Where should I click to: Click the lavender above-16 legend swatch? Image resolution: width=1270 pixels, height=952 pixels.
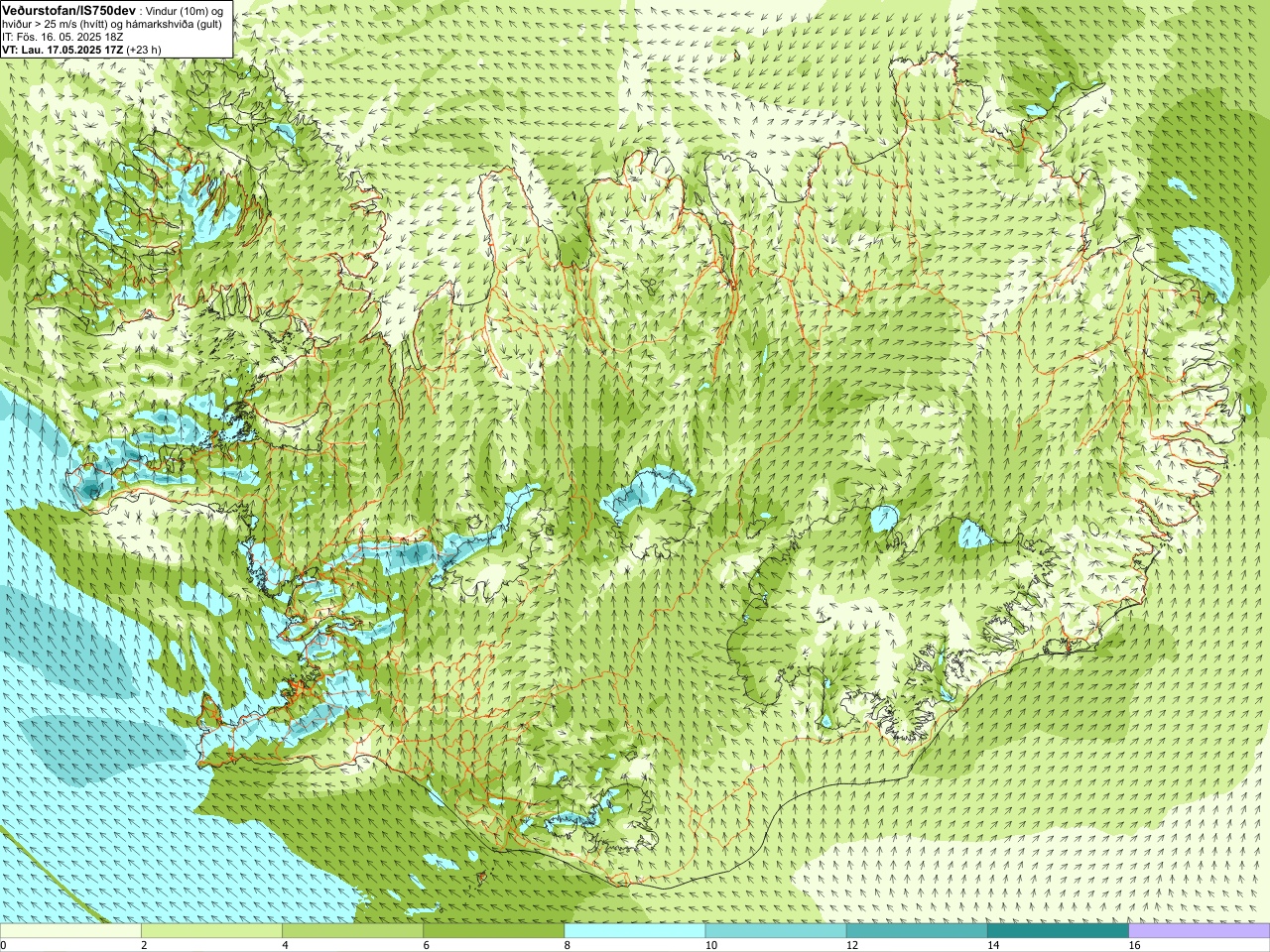(1199, 931)
